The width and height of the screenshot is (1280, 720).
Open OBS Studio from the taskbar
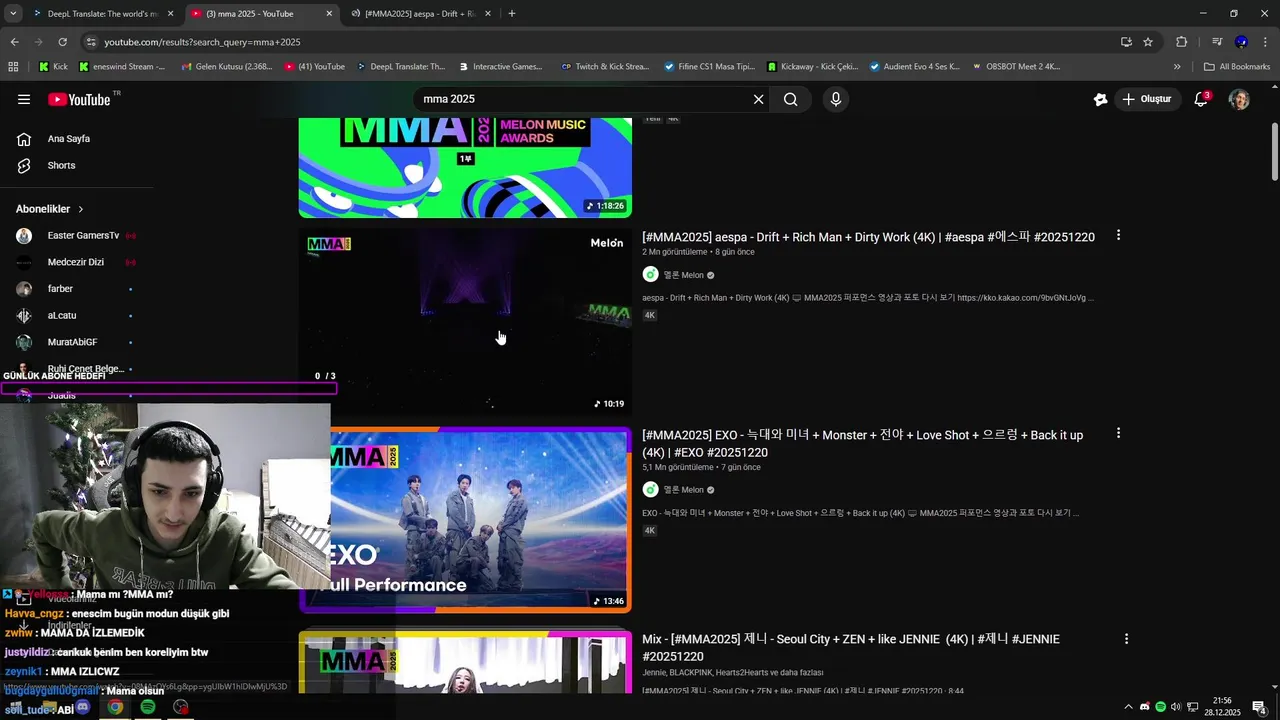click(x=180, y=707)
